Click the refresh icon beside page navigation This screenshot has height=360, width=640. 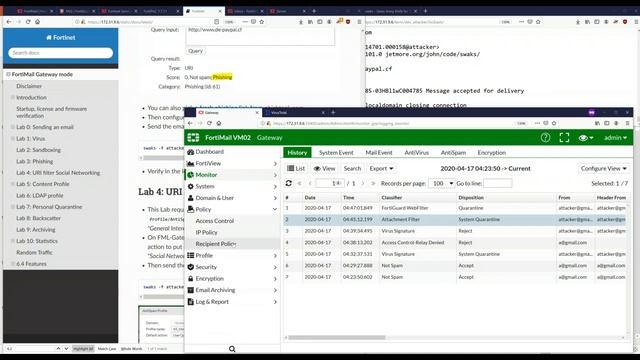pyautogui.click(x=289, y=183)
